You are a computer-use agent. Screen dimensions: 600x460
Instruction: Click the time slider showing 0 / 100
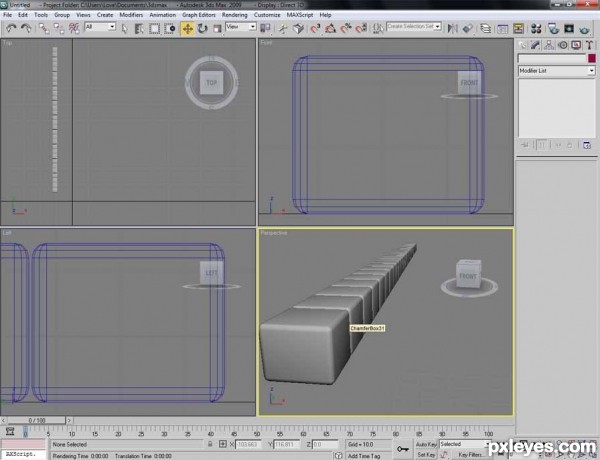[x=37, y=420]
